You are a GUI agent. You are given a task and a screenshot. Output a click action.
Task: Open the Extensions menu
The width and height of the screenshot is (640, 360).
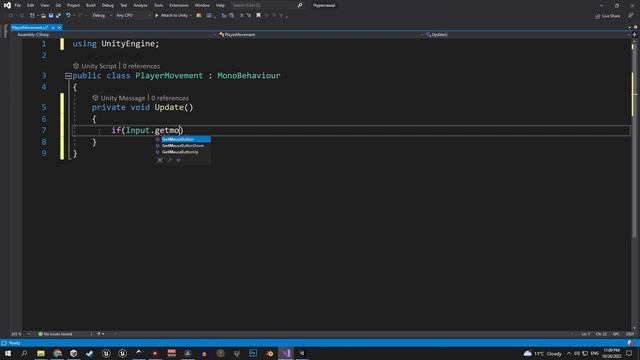(x=179, y=5)
